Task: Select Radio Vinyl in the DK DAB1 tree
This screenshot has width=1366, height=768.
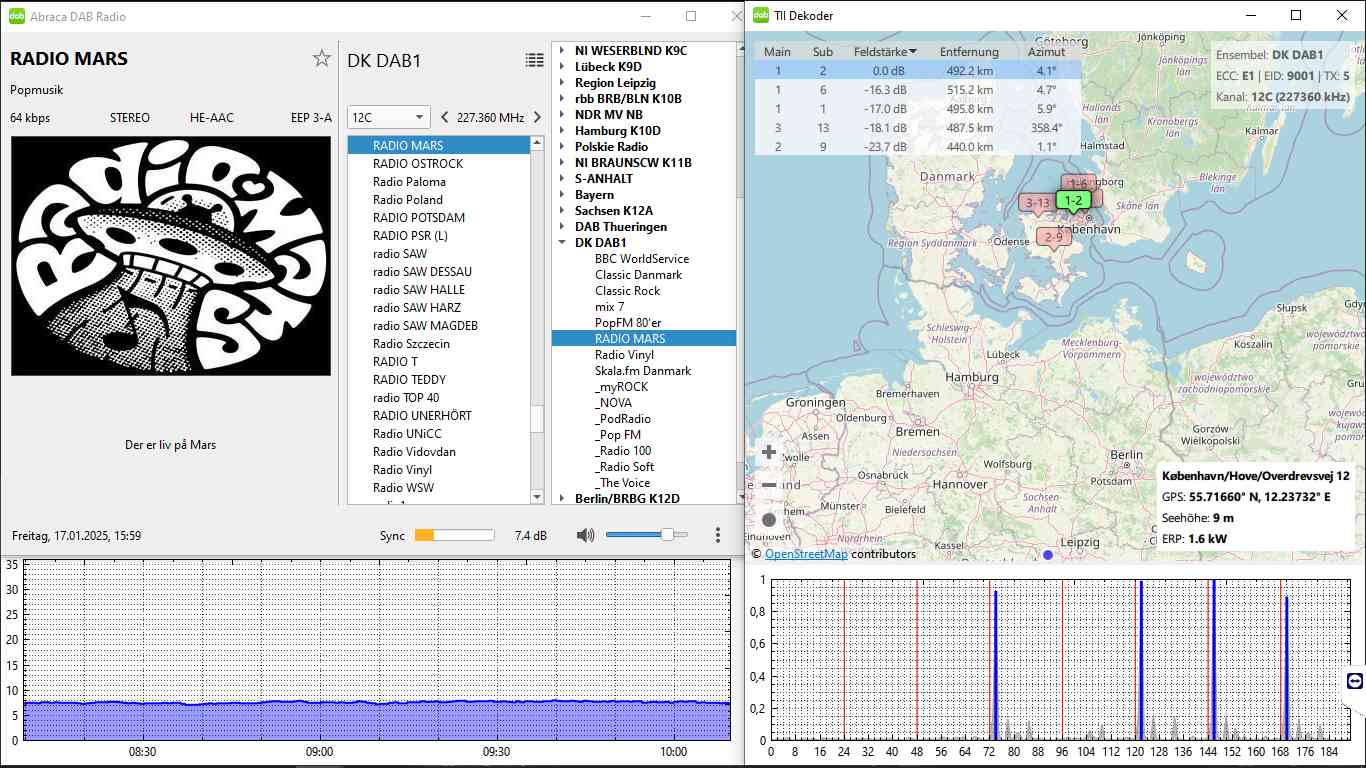Action: point(625,355)
